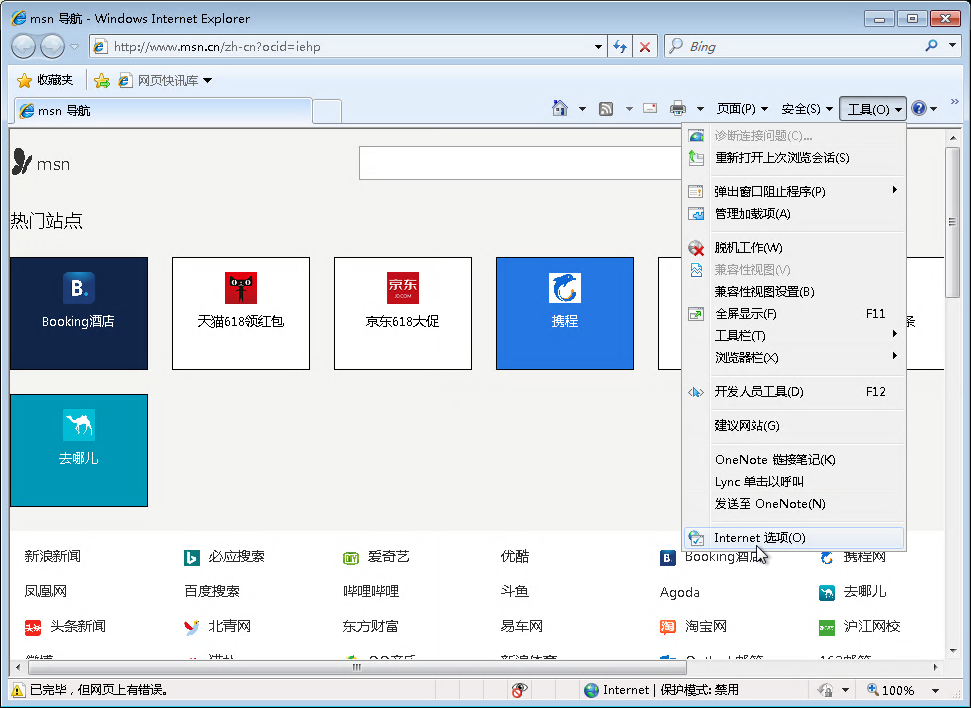Click the Add to Favorites bar icon

(102, 81)
